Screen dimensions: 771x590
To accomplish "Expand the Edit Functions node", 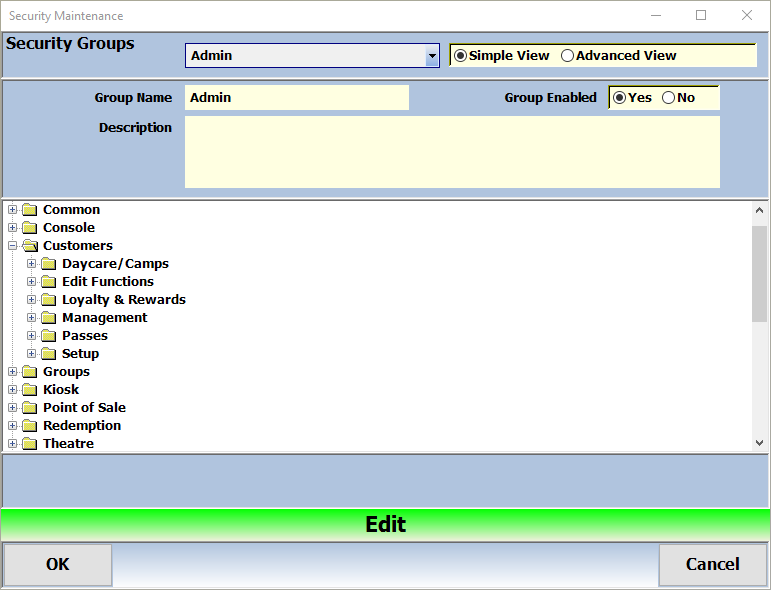I will tap(32, 282).
